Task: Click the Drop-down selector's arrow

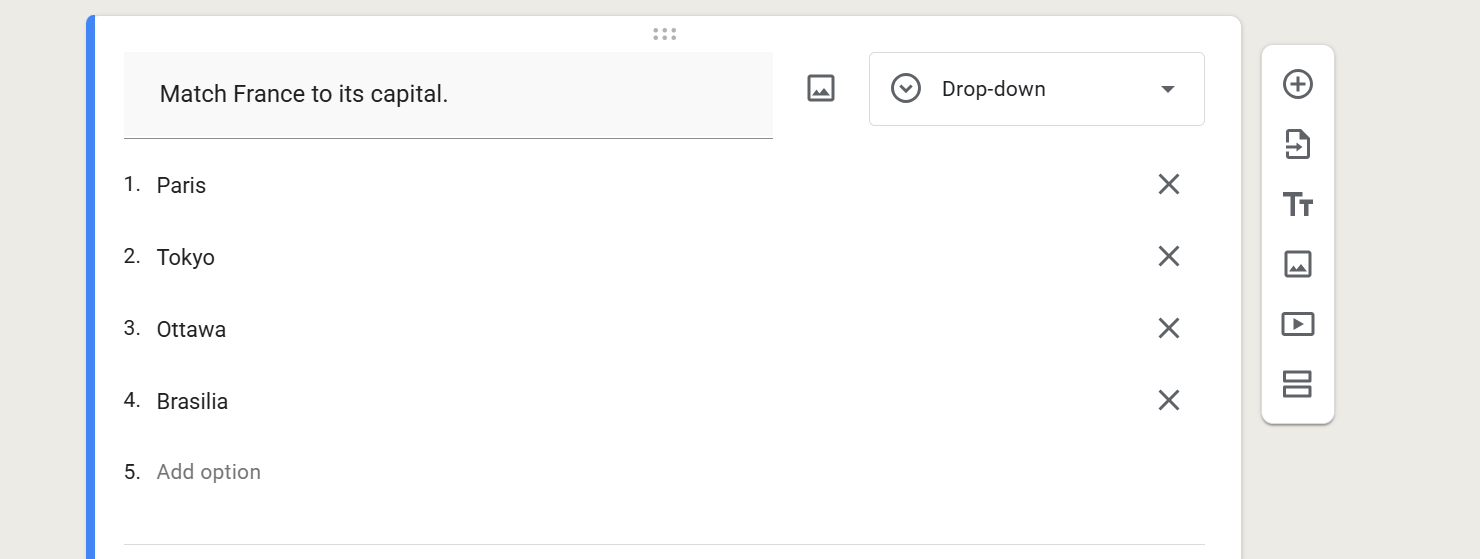Action: point(1167,89)
